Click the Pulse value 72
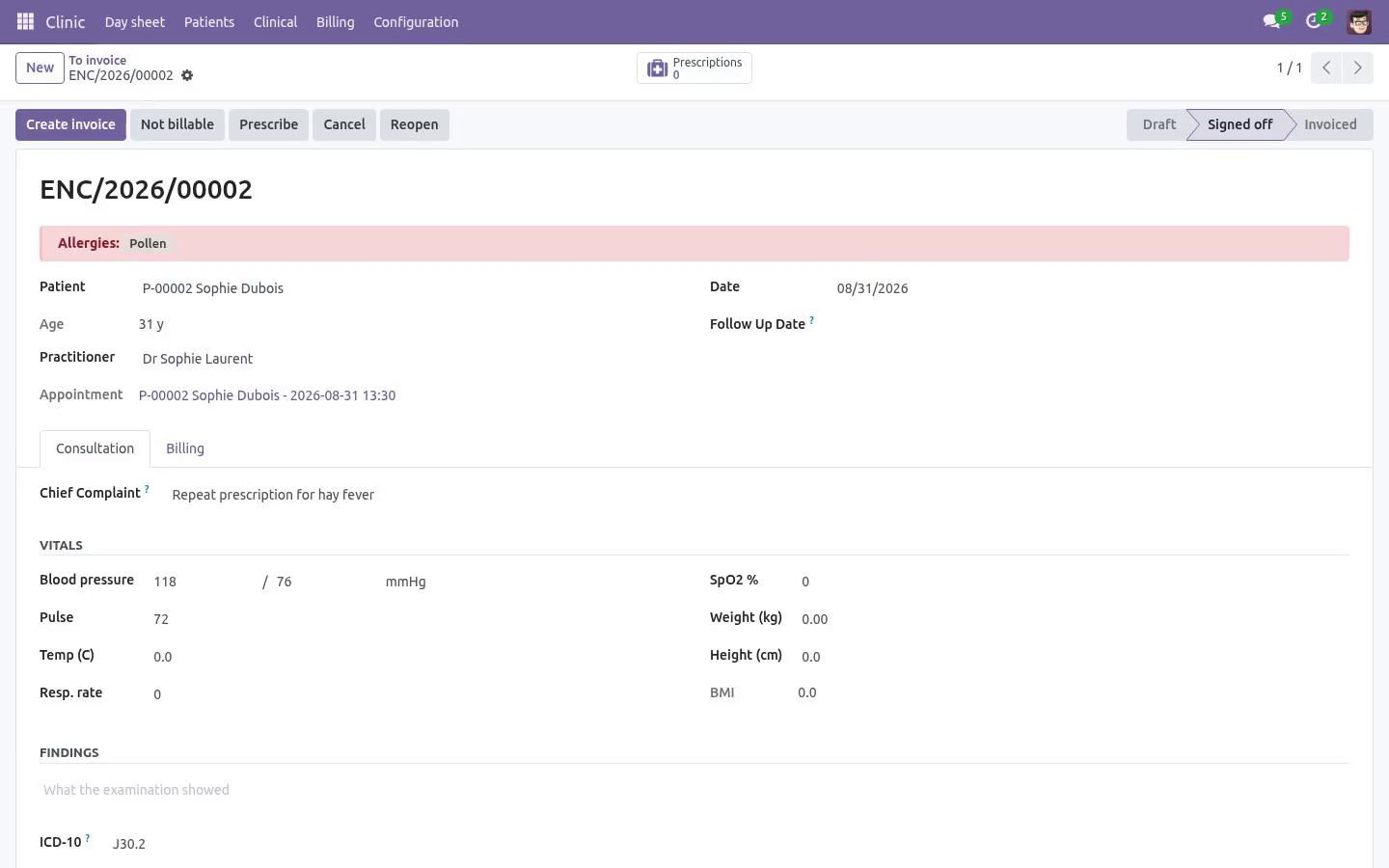The image size is (1389, 868). point(161,619)
